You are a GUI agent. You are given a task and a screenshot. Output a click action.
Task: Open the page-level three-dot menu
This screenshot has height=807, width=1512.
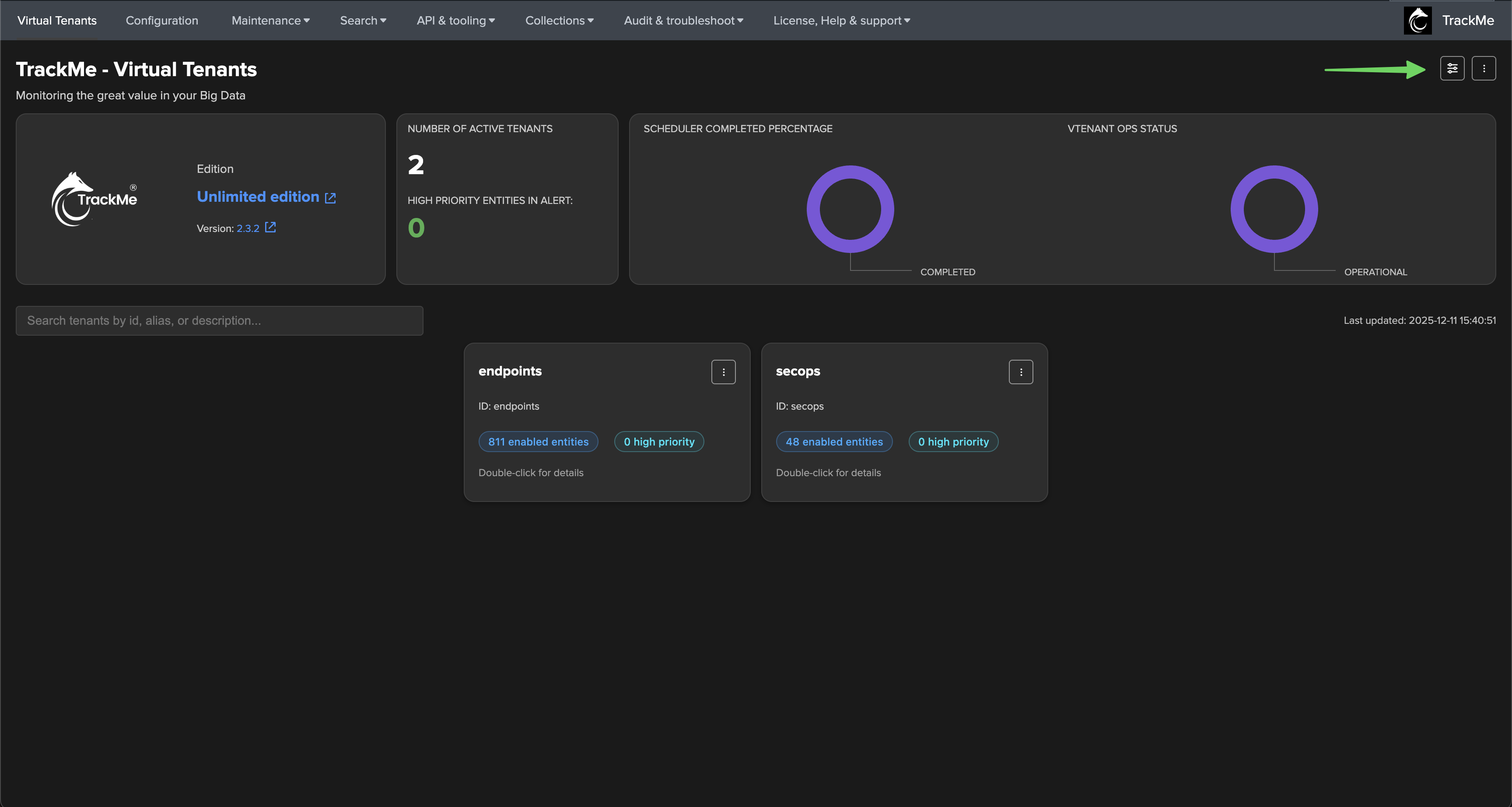coord(1483,69)
